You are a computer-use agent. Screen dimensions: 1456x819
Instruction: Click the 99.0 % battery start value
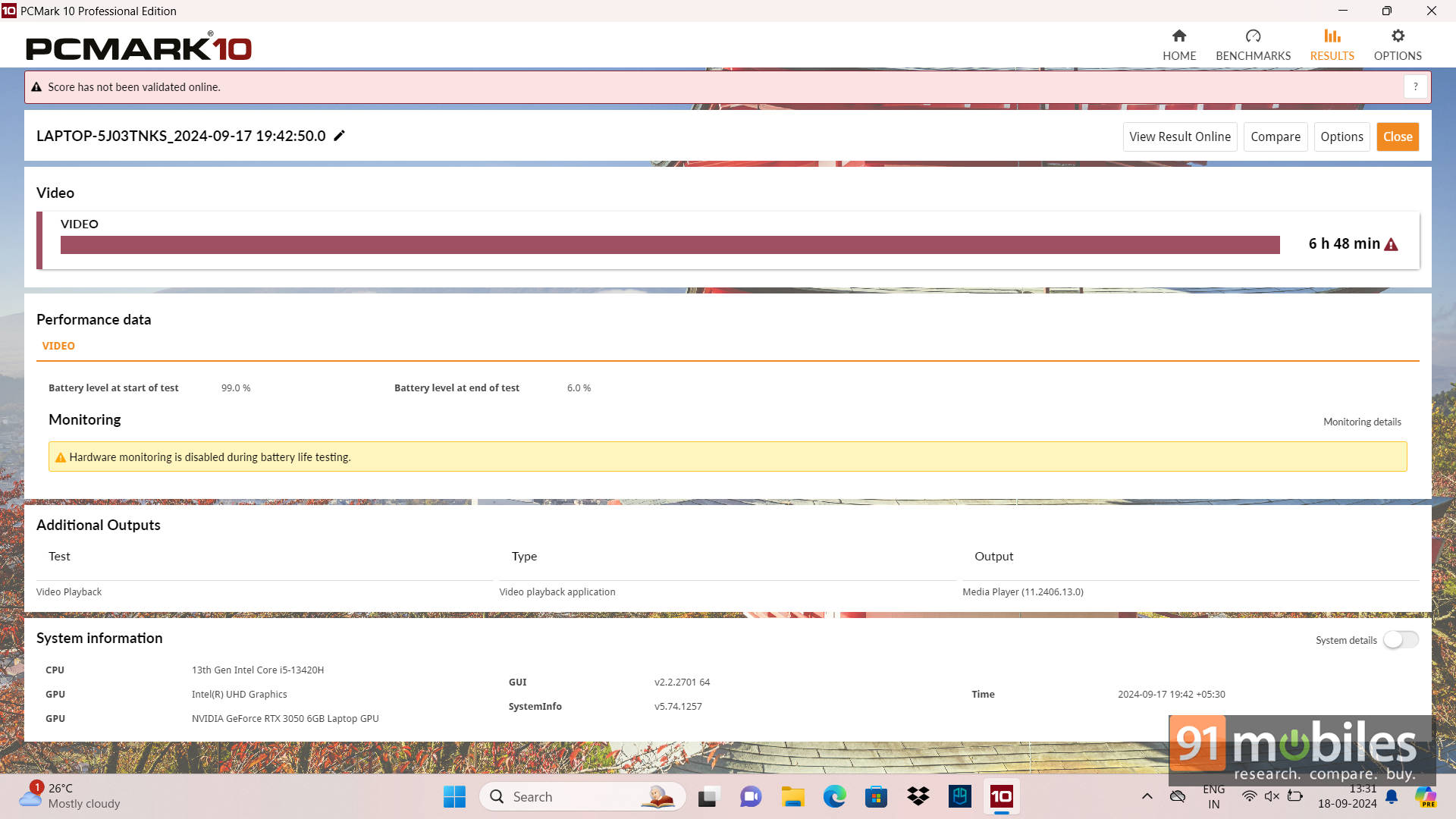(x=236, y=388)
